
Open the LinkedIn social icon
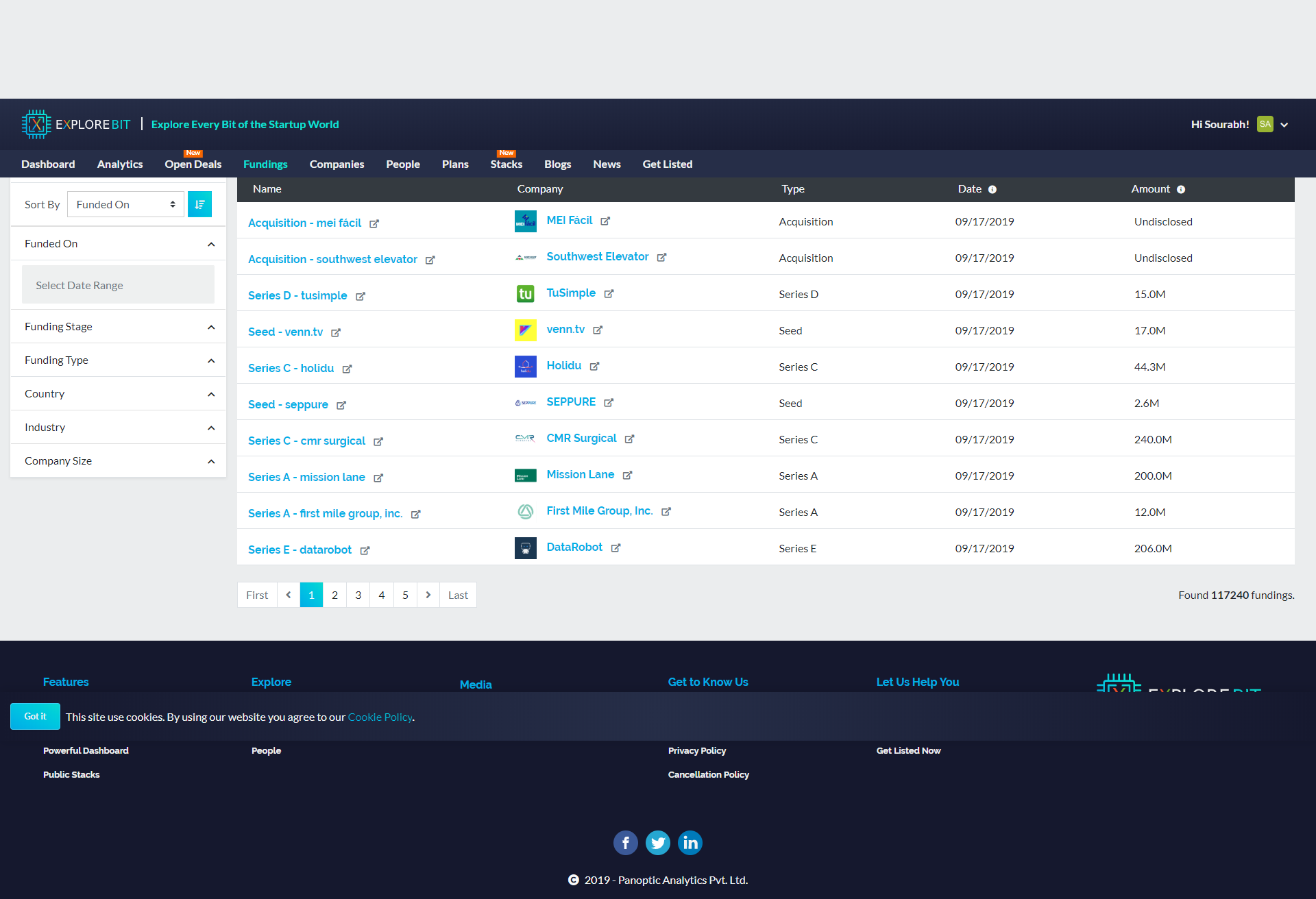(x=690, y=842)
